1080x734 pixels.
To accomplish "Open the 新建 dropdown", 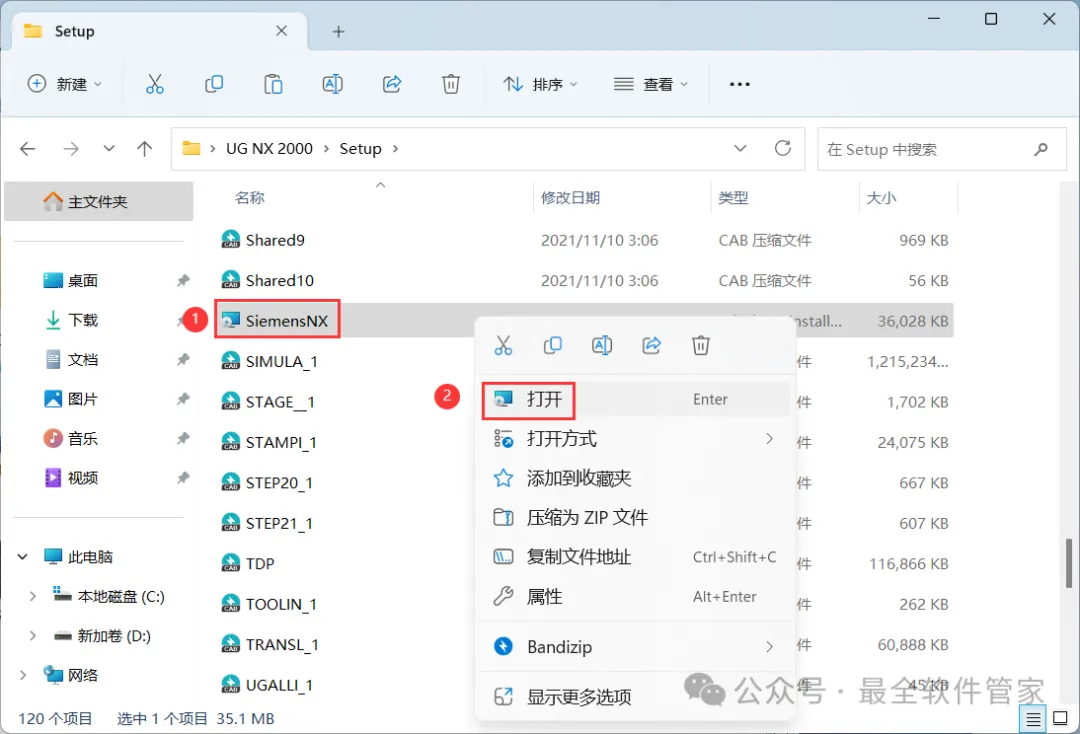I will point(64,84).
